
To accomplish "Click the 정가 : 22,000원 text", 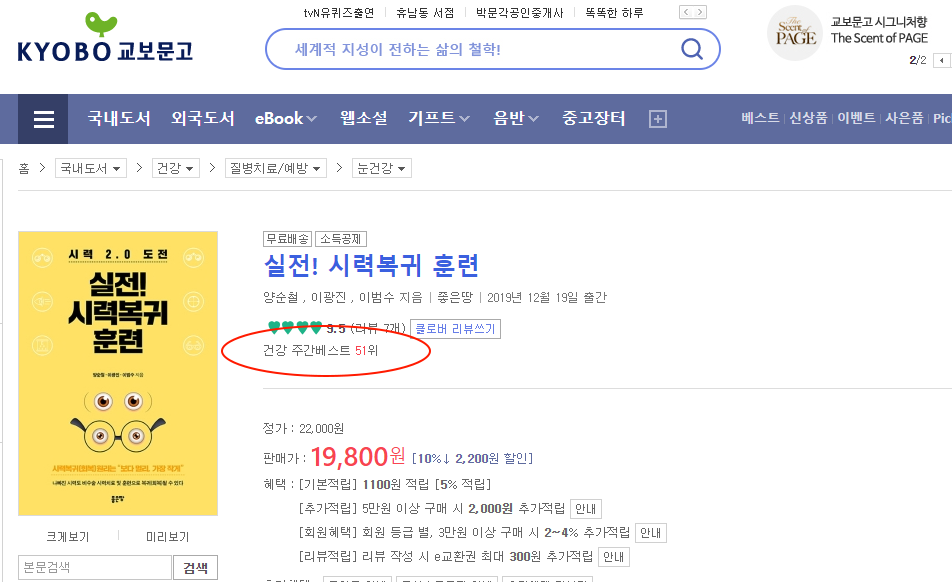I will click(x=303, y=428).
